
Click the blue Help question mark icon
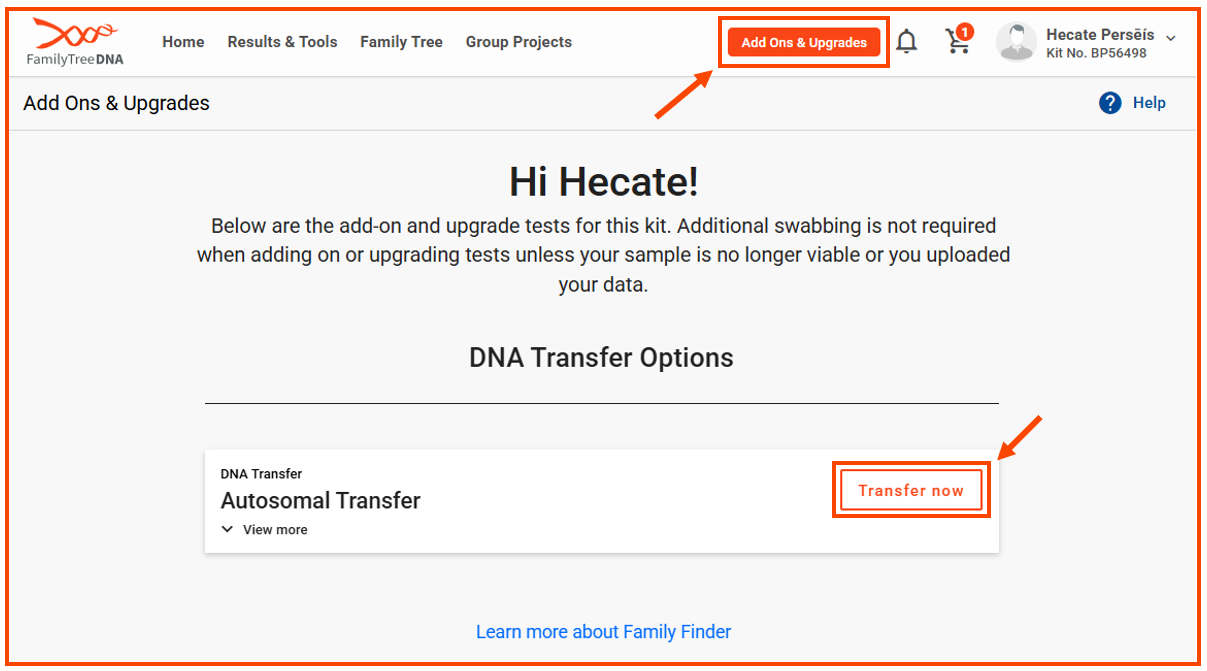[1109, 102]
